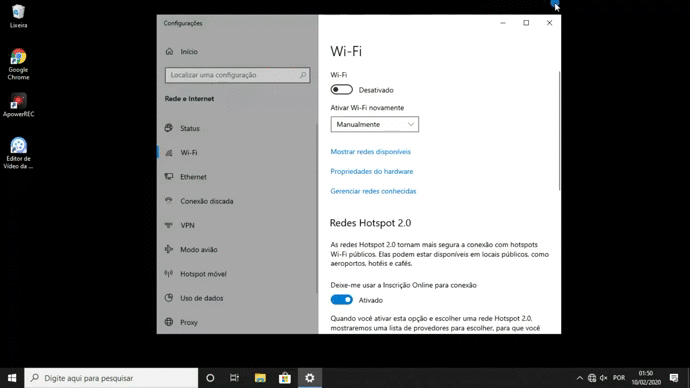Click the settings page vertical scrollbar
Image resolution: width=690 pixels, height=388 pixels.
[559, 131]
